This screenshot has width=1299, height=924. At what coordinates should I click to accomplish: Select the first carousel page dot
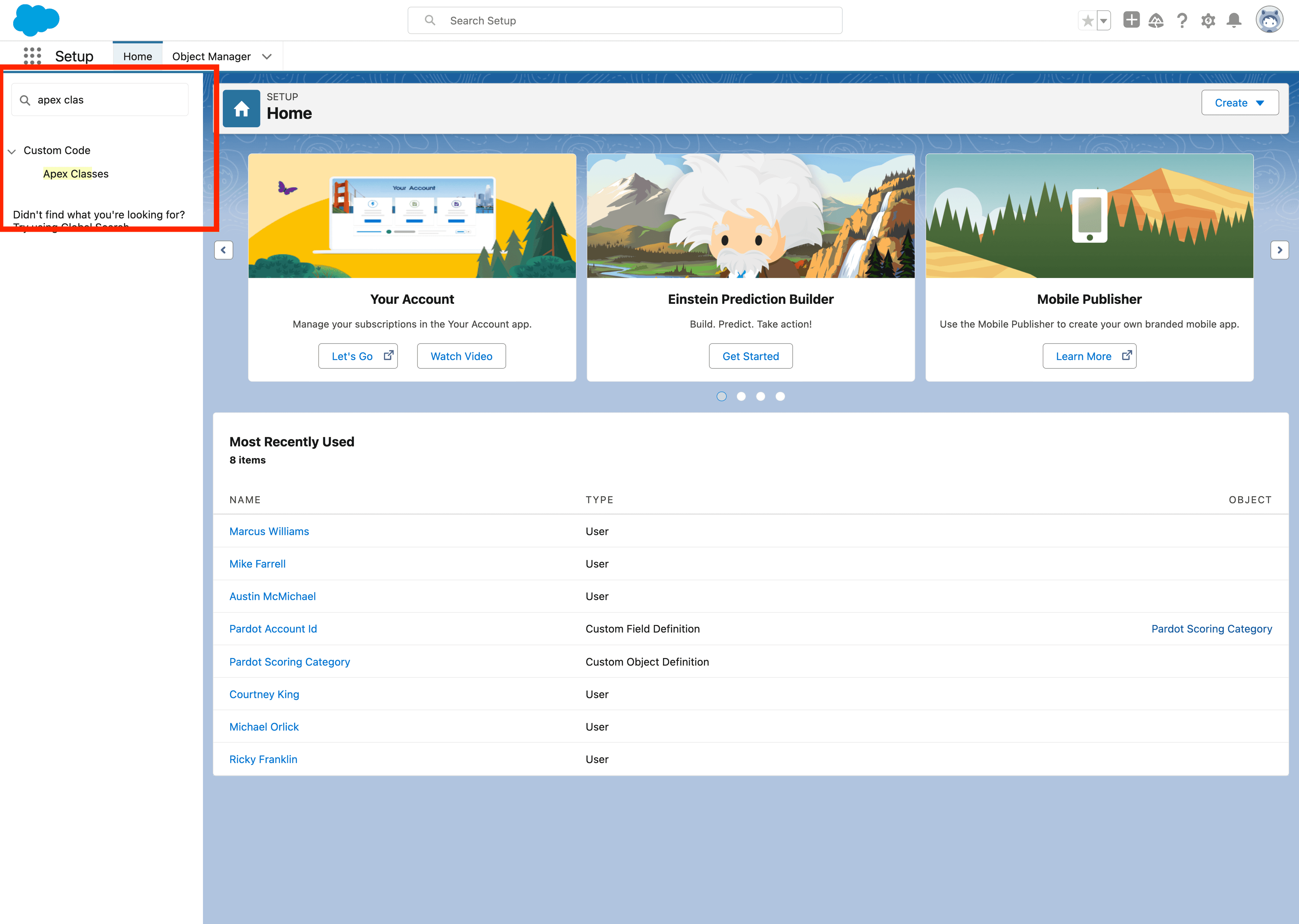[722, 397]
